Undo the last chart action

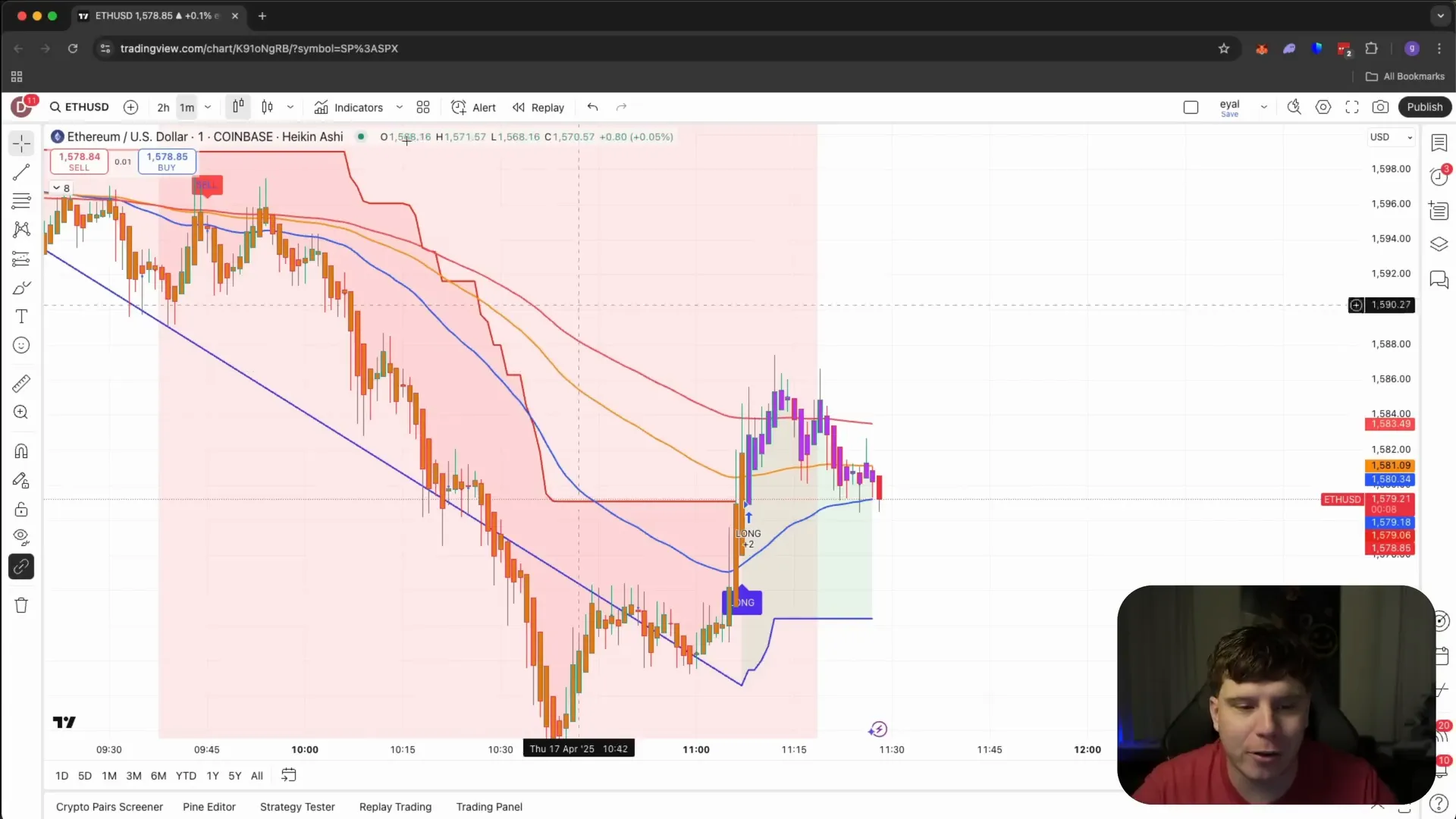593,108
